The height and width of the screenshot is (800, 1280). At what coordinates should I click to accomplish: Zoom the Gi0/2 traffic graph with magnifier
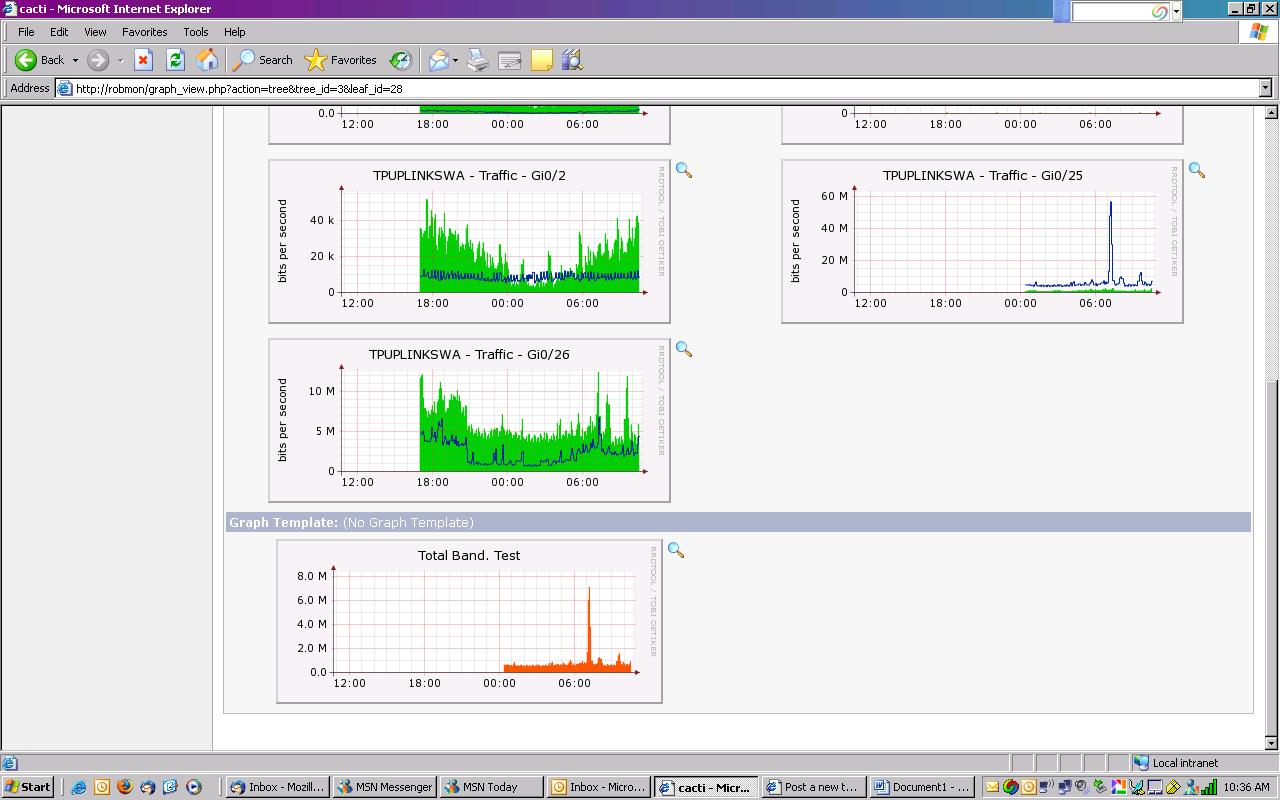[684, 171]
